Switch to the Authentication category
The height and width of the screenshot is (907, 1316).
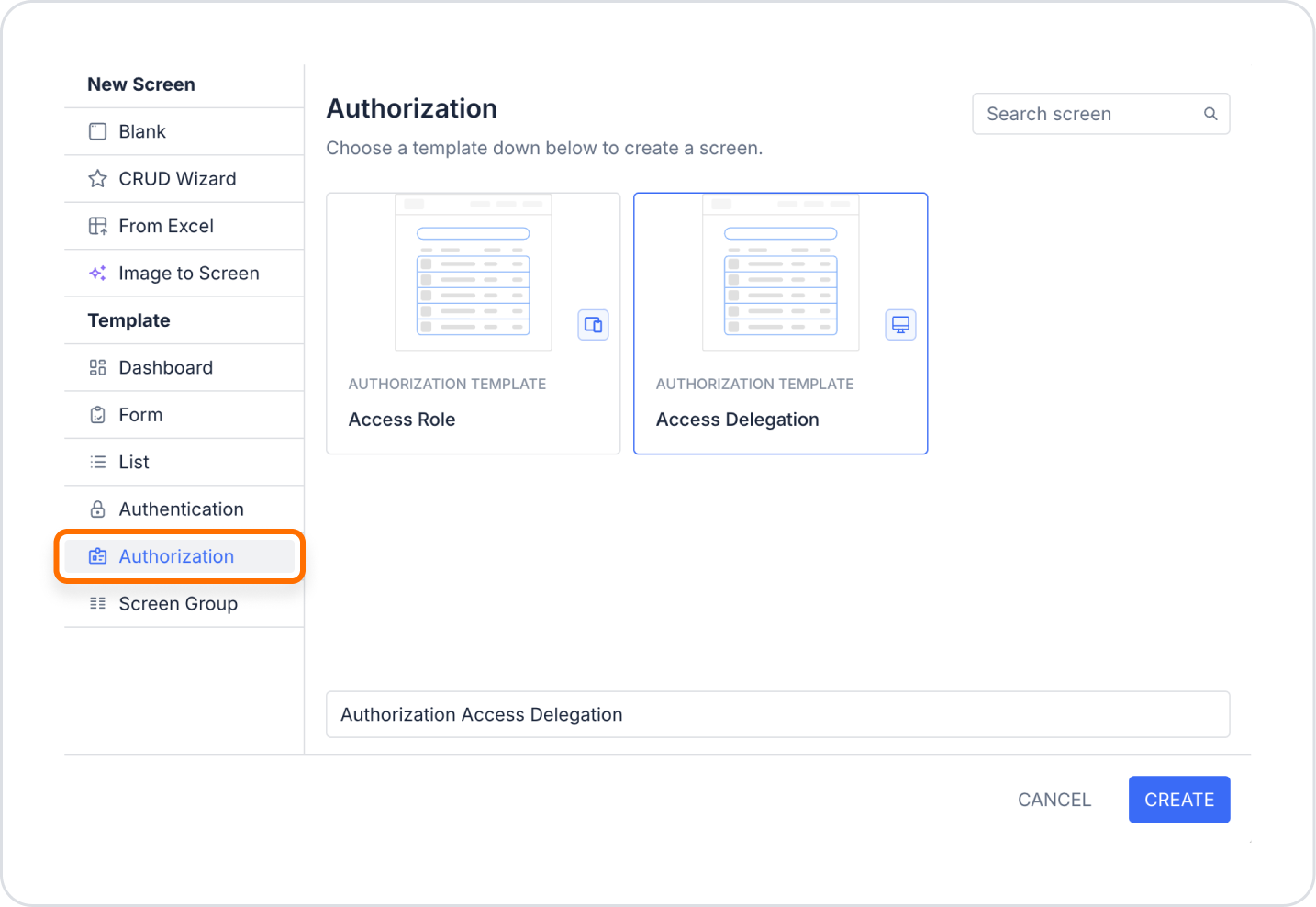pos(184,509)
